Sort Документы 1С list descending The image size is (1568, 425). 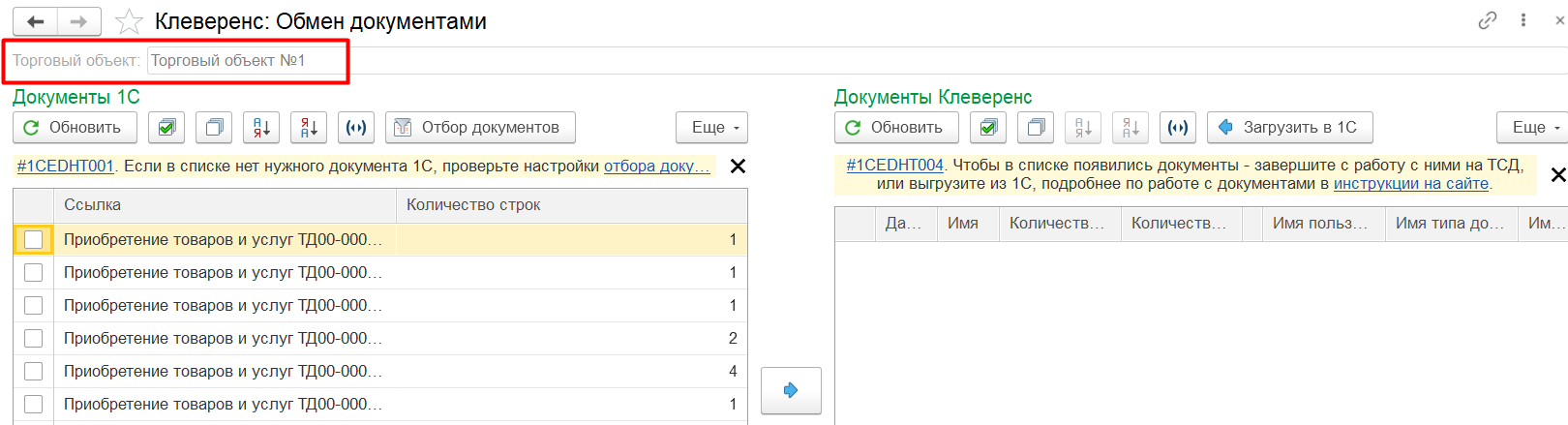309,128
